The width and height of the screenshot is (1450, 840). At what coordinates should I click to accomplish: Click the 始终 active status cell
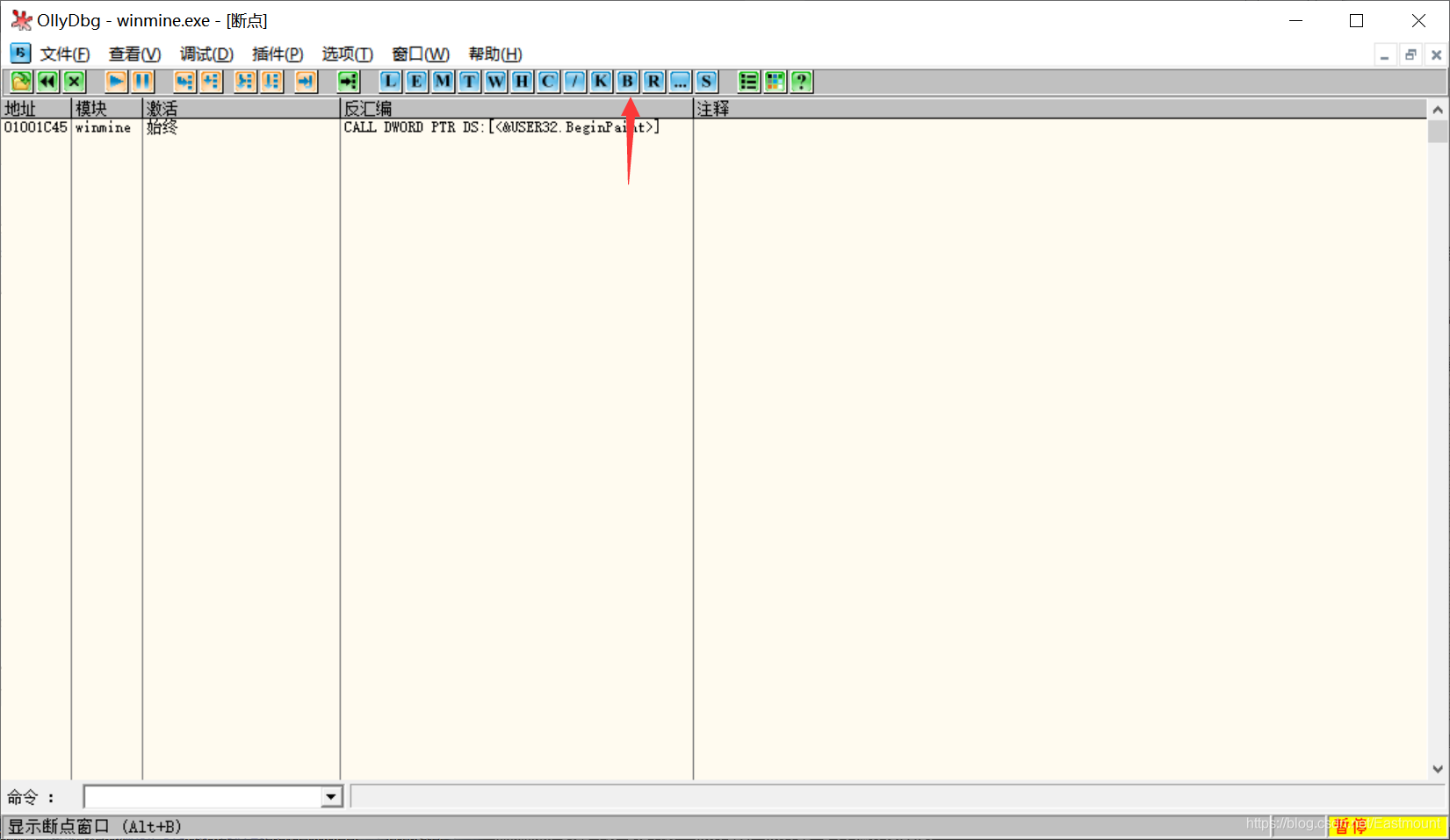coord(162,127)
